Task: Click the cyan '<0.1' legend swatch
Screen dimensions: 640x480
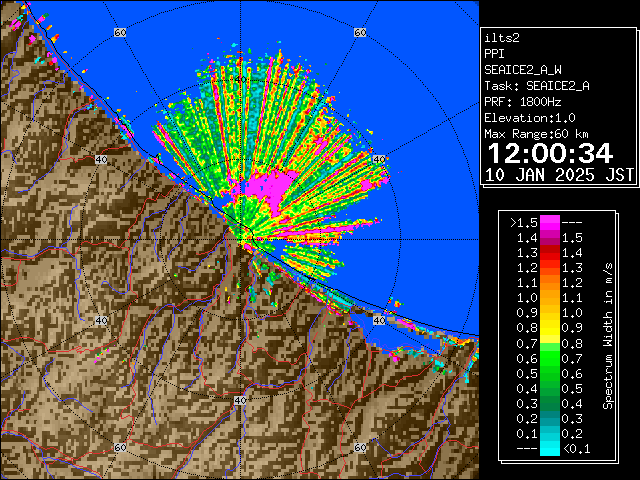Action: click(x=550, y=449)
